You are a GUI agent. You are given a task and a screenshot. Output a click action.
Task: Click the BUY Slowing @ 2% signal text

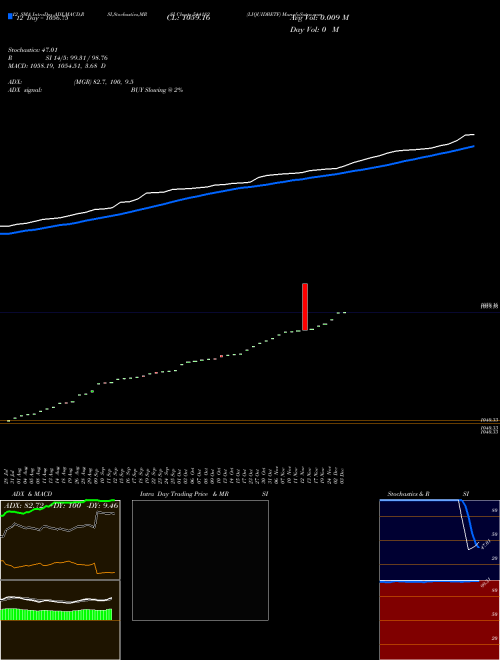click(157, 90)
